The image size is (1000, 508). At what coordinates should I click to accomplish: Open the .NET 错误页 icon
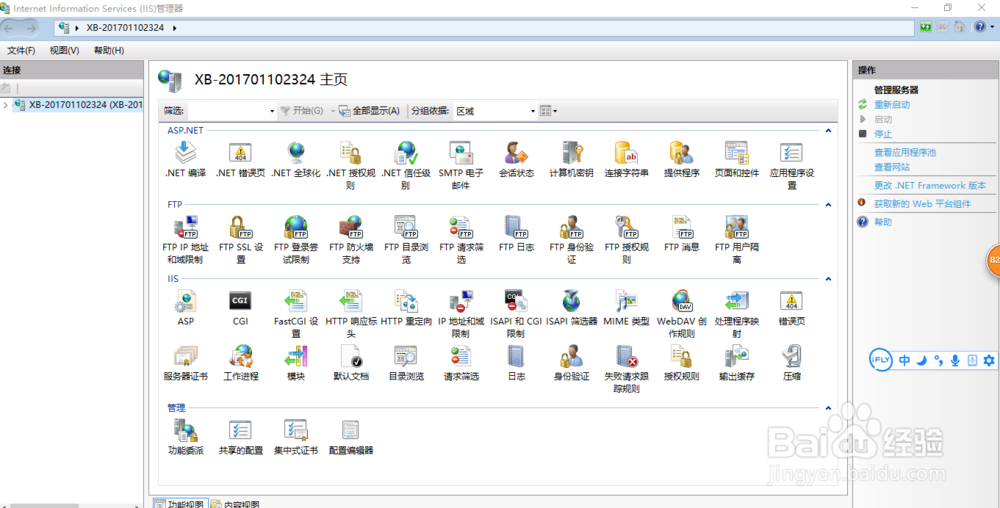pos(240,159)
